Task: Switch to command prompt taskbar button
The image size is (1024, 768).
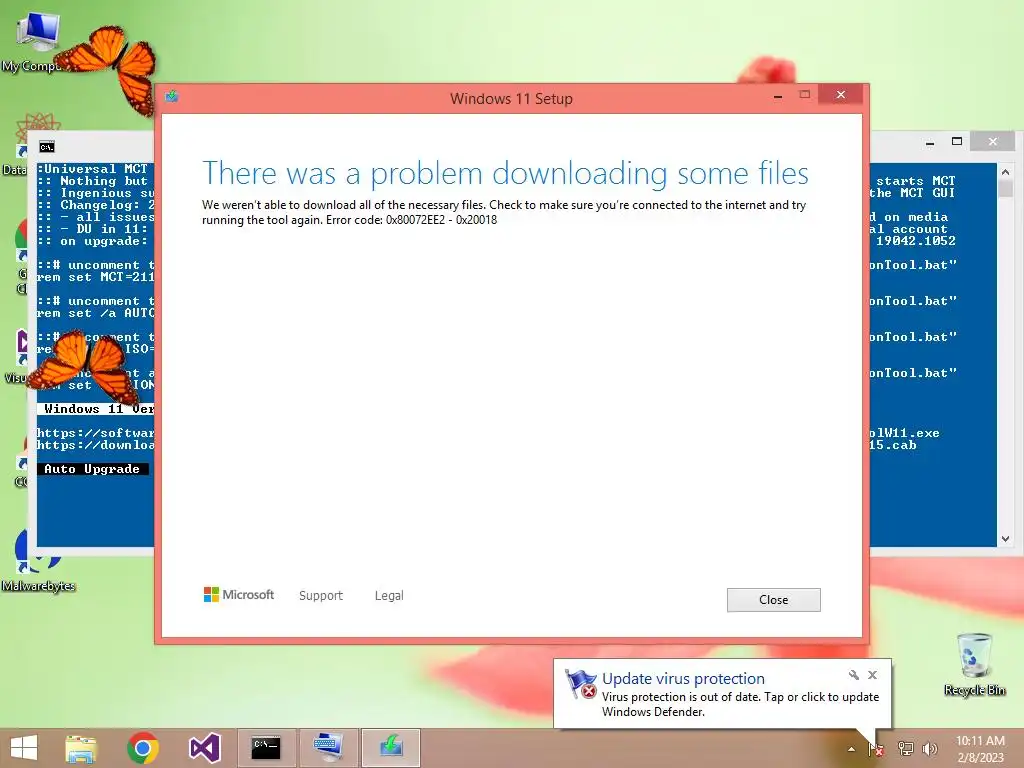Action: click(265, 748)
